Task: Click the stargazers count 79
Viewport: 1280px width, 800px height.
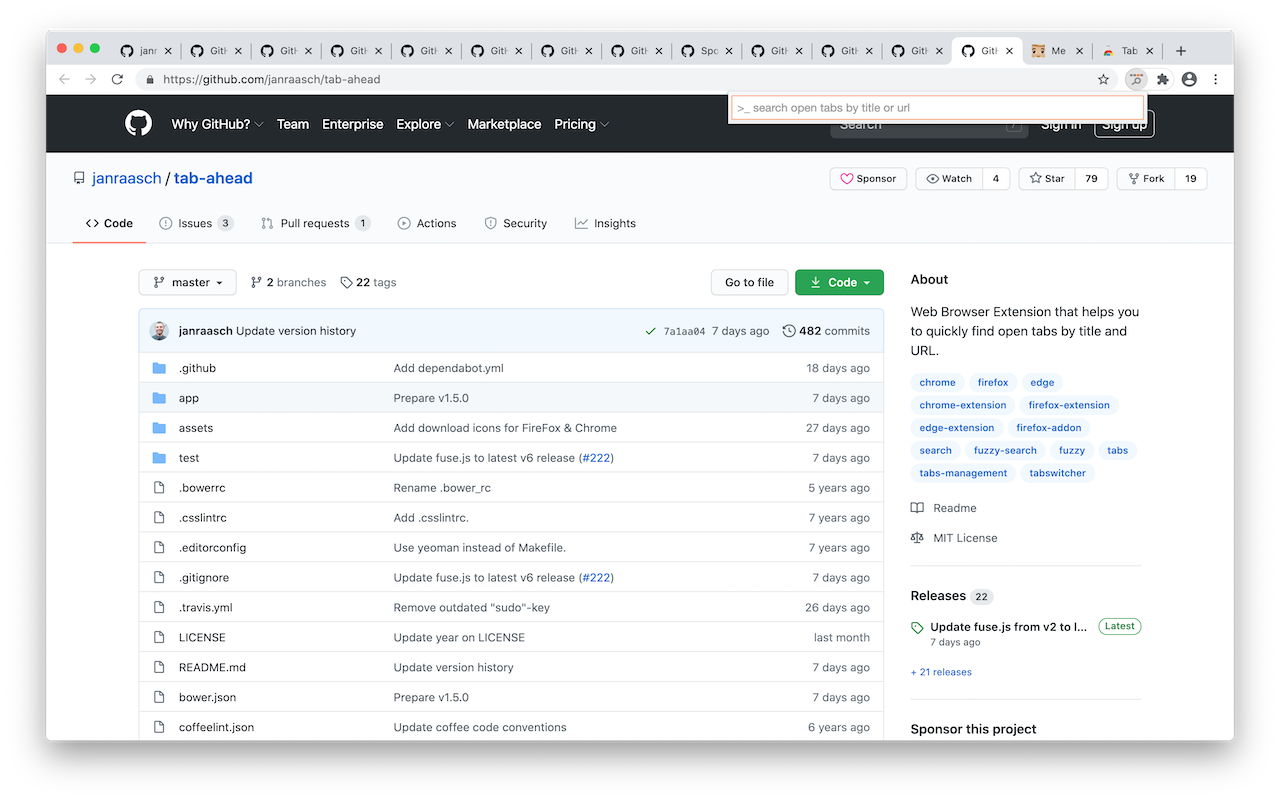Action: [x=1091, y=179]
